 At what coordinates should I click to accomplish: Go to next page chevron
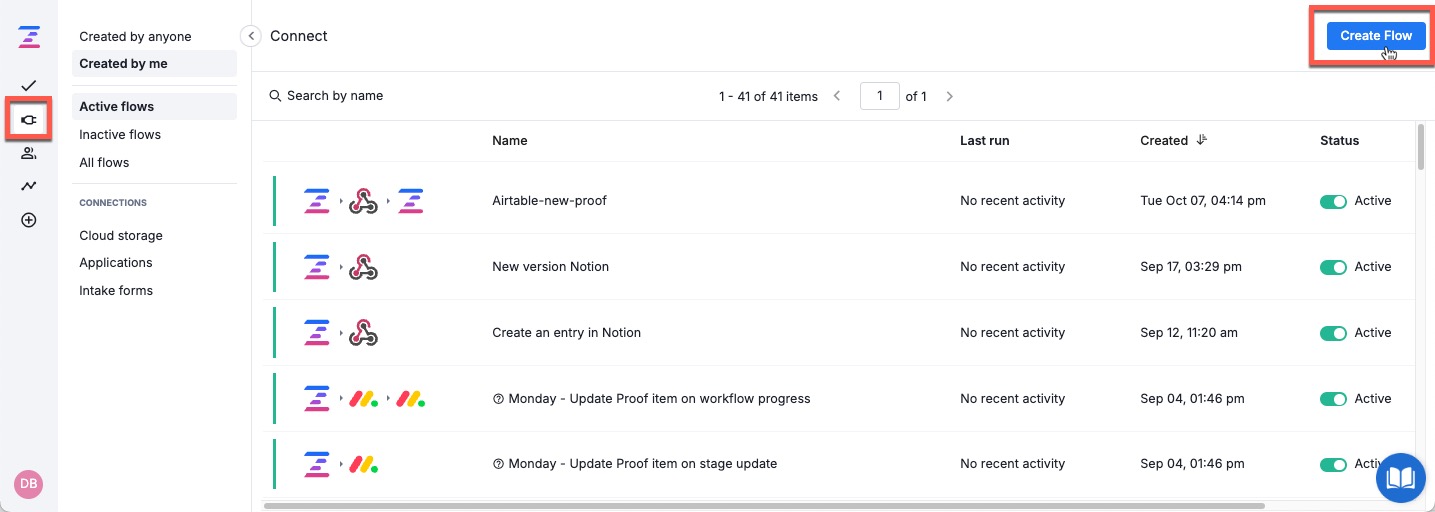pos(949,97)
